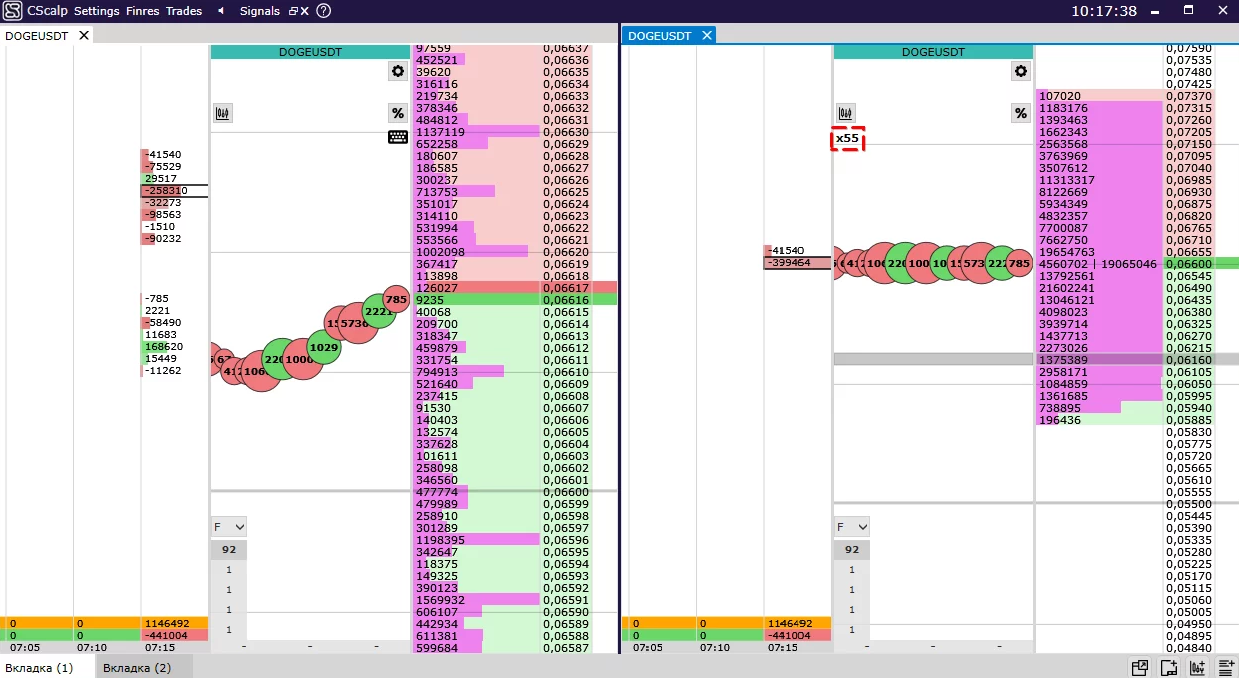
Task: Open the Trades menu
Action: [x=183, y=11]
